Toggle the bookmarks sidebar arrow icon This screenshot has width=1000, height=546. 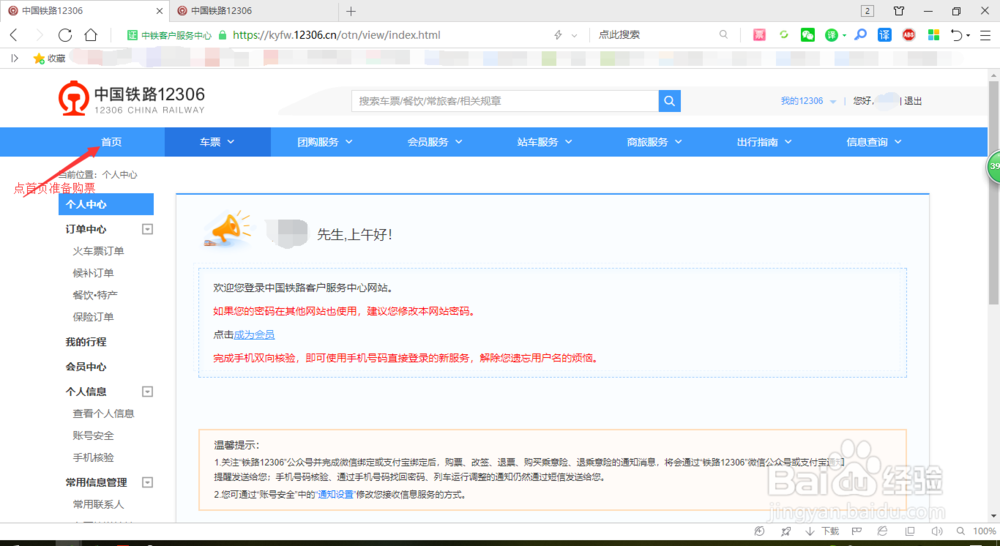click(x=15, y=58)
